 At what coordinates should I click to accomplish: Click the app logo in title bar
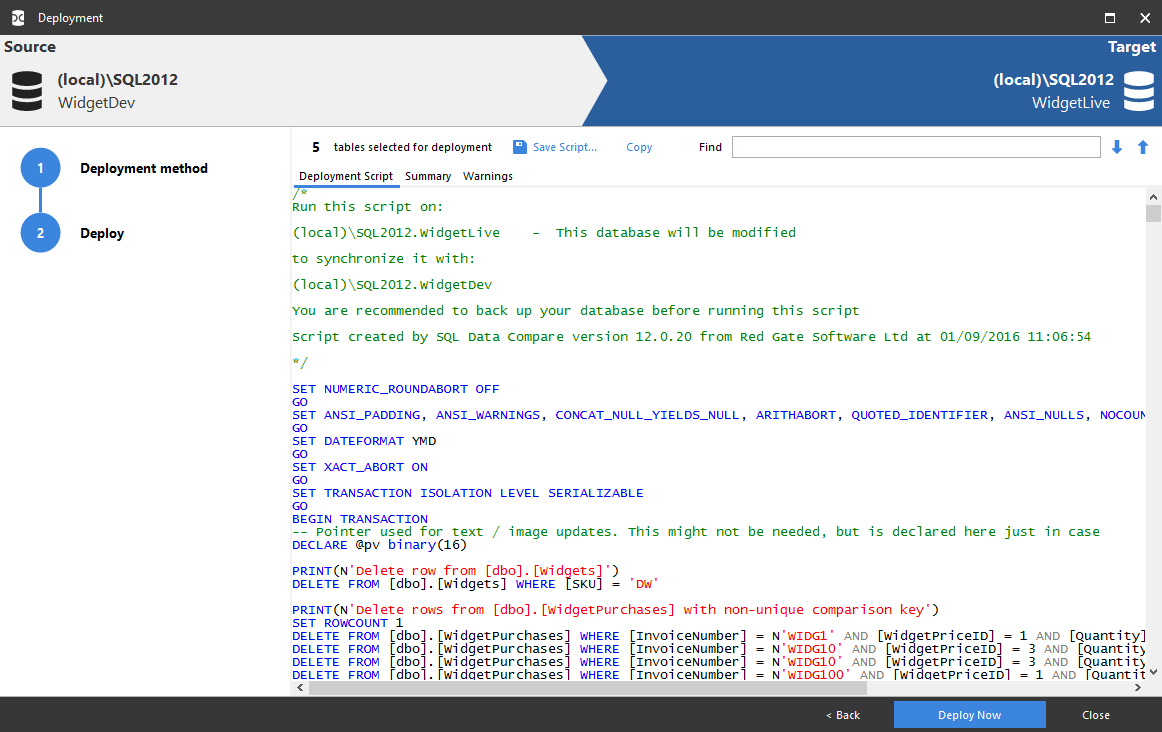(x=17, y=17)
